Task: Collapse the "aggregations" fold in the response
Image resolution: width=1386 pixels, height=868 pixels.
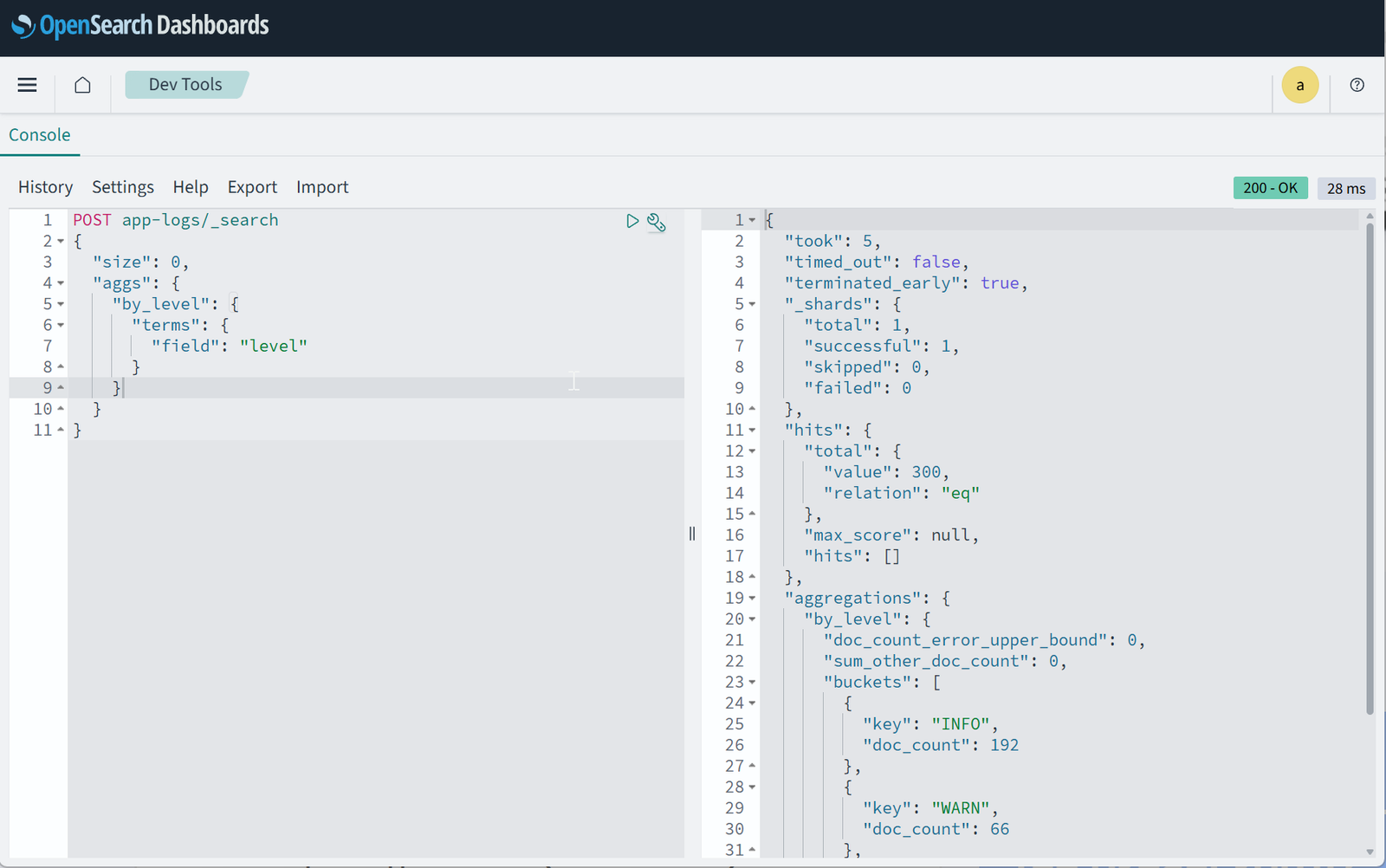Action: 752,599
